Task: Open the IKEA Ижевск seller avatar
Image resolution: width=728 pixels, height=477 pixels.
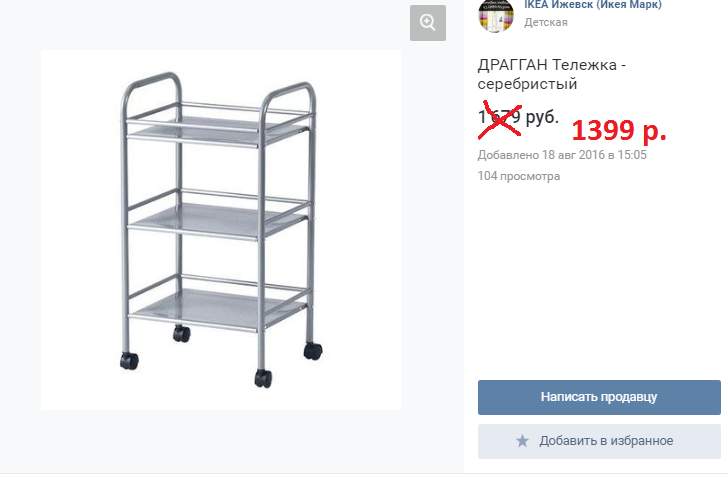Action: tap(496, 16)
